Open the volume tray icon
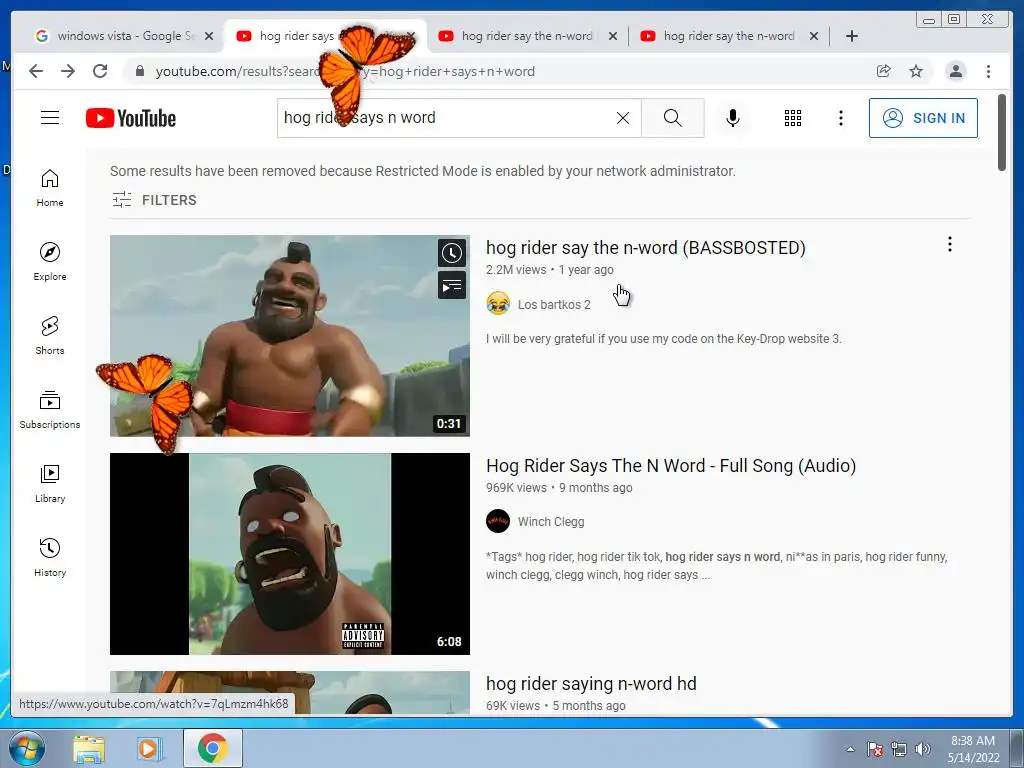Viewport: 1024px width, 768px height. coord(923,749)
